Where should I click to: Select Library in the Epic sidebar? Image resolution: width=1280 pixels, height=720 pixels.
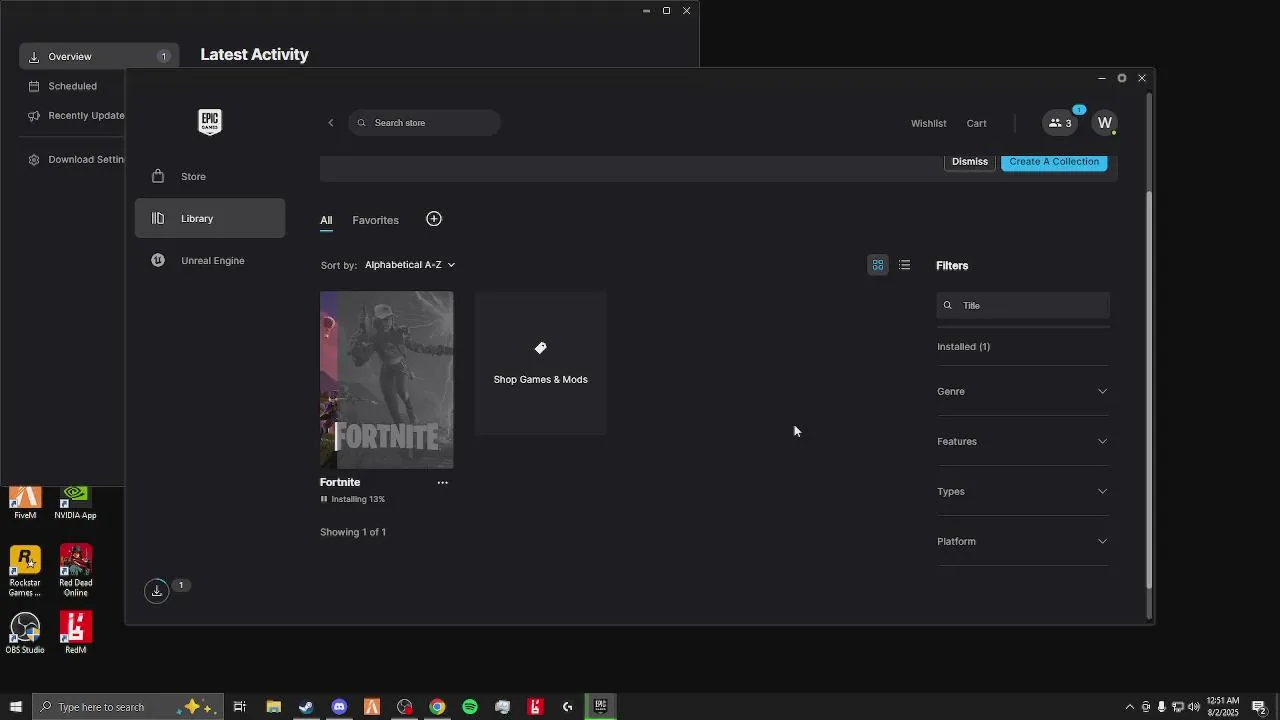pyautogui.click(x=210, y=218)
